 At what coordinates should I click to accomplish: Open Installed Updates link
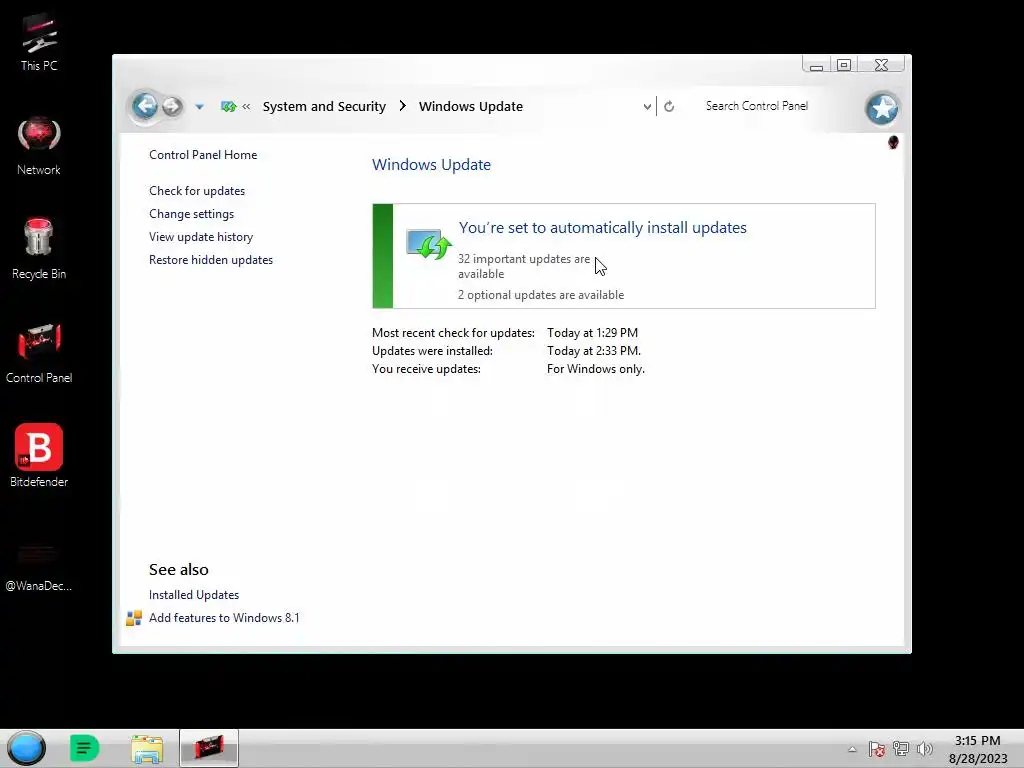(194, 595)
